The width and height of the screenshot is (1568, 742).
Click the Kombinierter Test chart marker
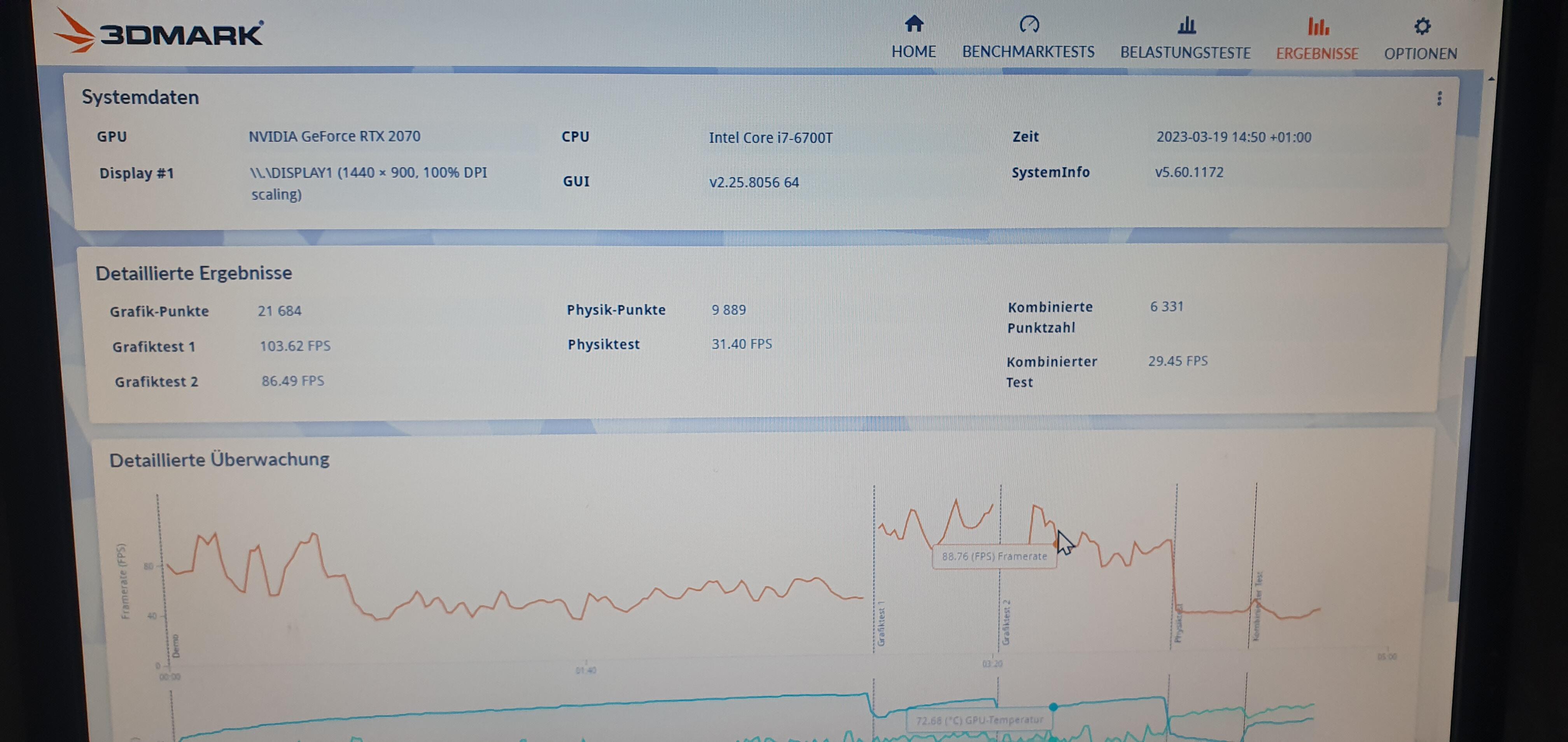[1258, 605]
